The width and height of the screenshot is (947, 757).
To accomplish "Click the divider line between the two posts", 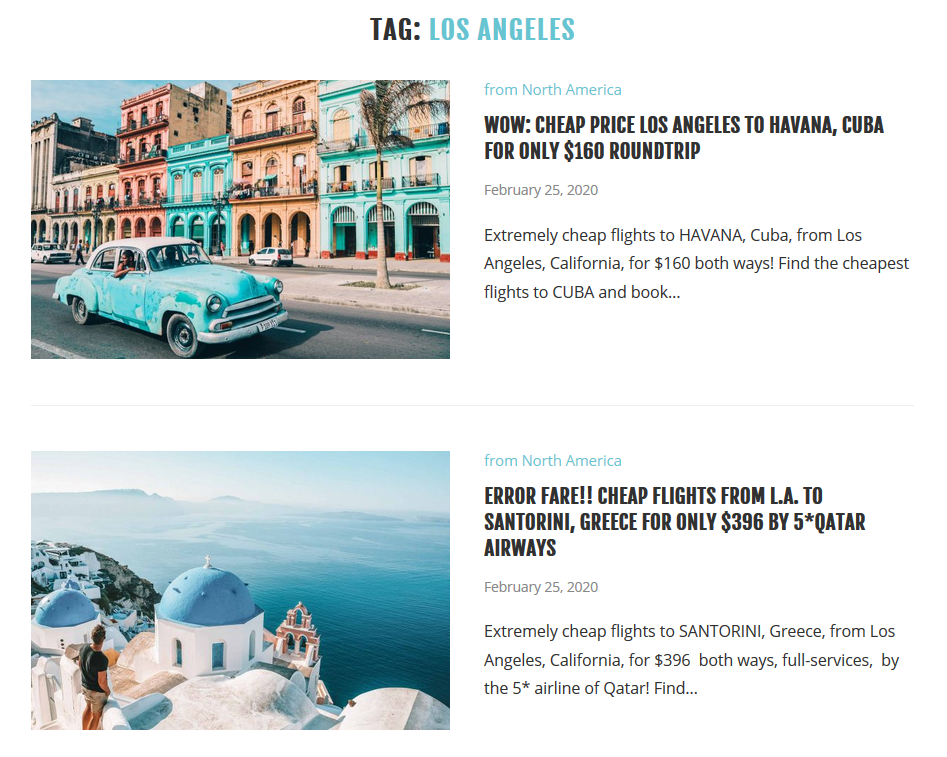I will pyautogui.click(x=472, y=405).
